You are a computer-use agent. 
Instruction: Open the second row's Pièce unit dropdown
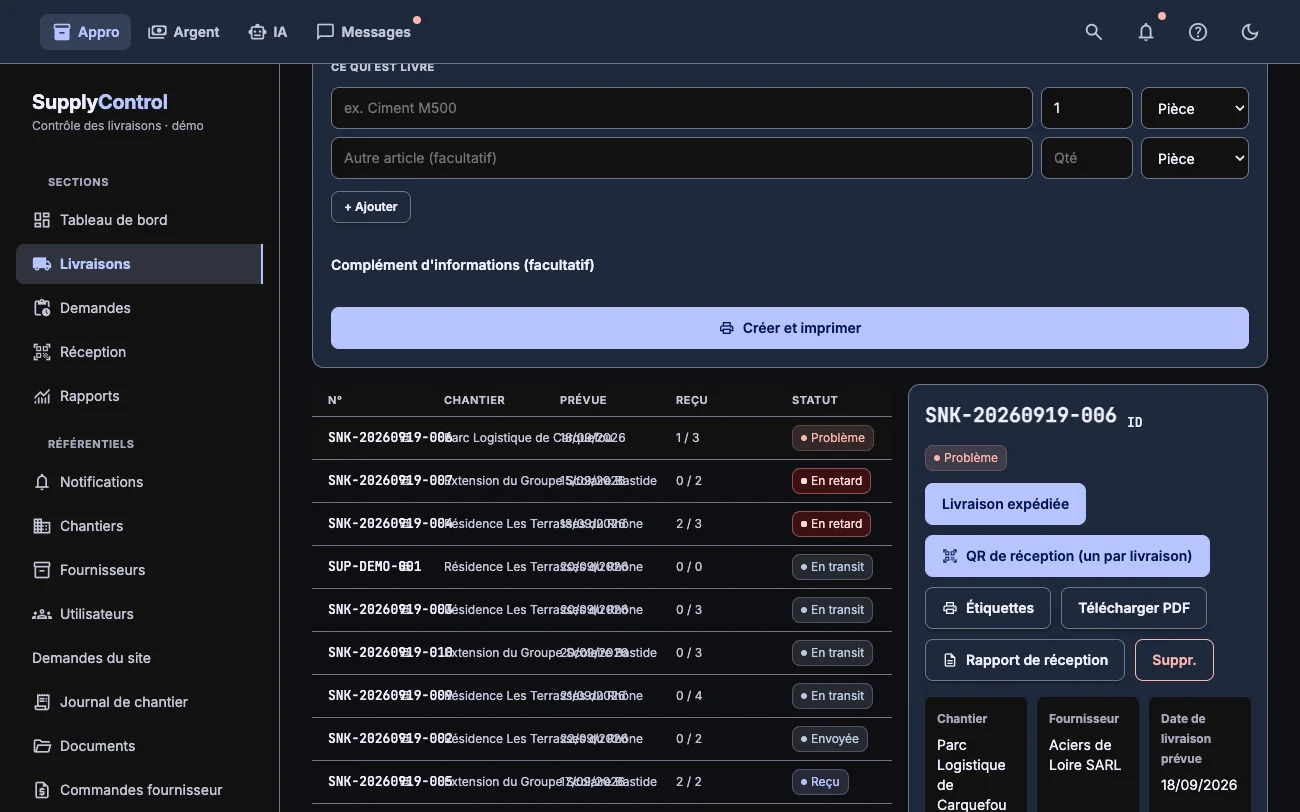pos(1195,158)
